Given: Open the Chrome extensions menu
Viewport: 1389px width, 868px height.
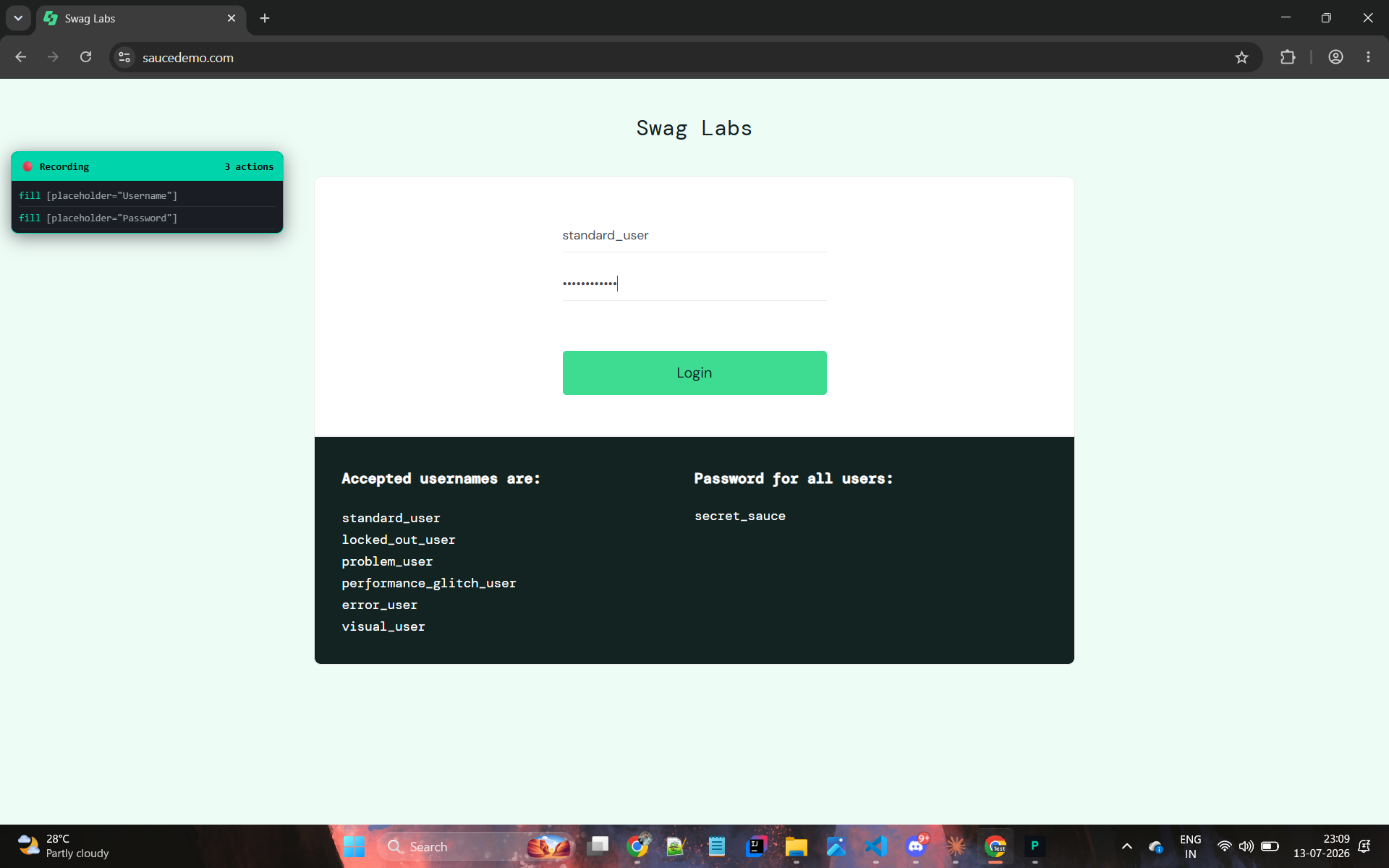Looking at the screenshot, I should coord(1288,57).
